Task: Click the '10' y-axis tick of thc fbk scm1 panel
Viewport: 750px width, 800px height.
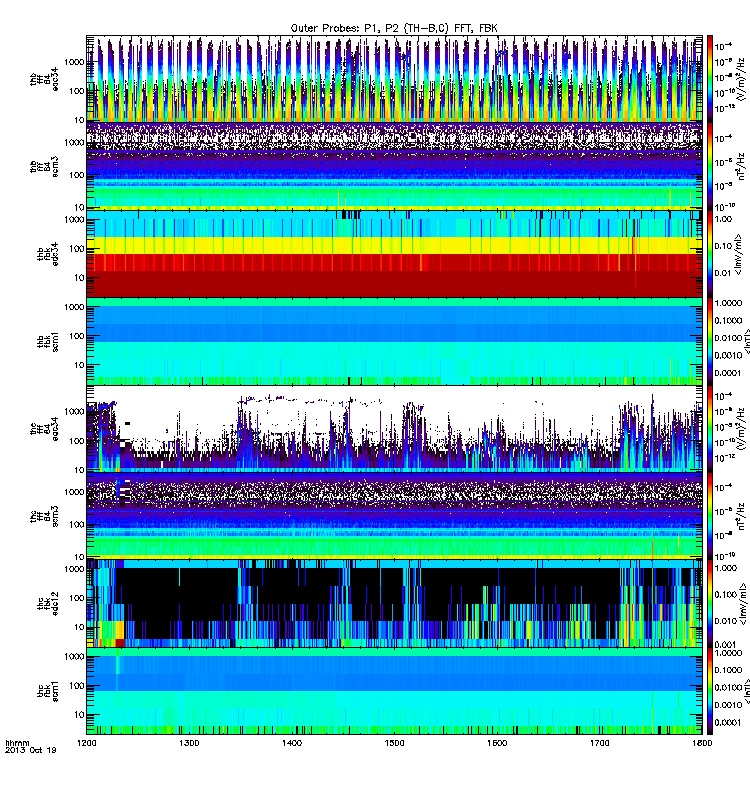Action: click(79, 715)
